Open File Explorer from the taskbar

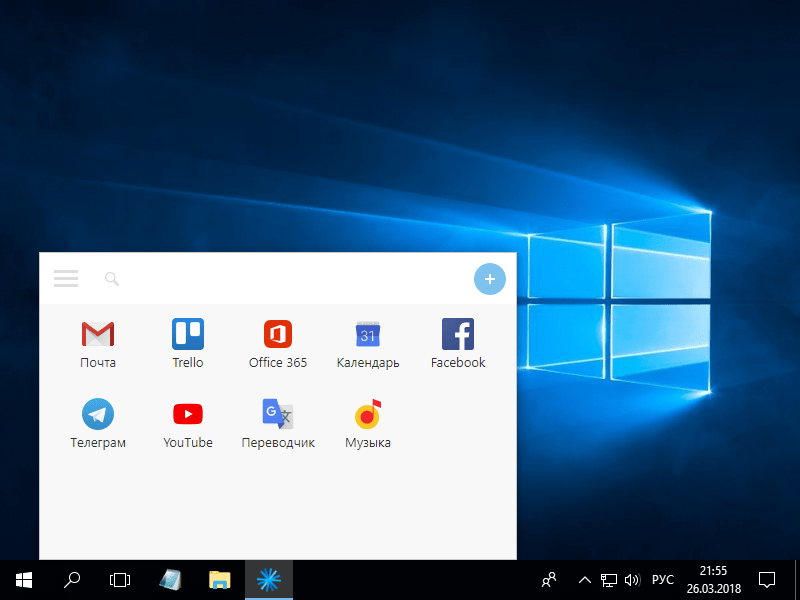click(220, 579)
